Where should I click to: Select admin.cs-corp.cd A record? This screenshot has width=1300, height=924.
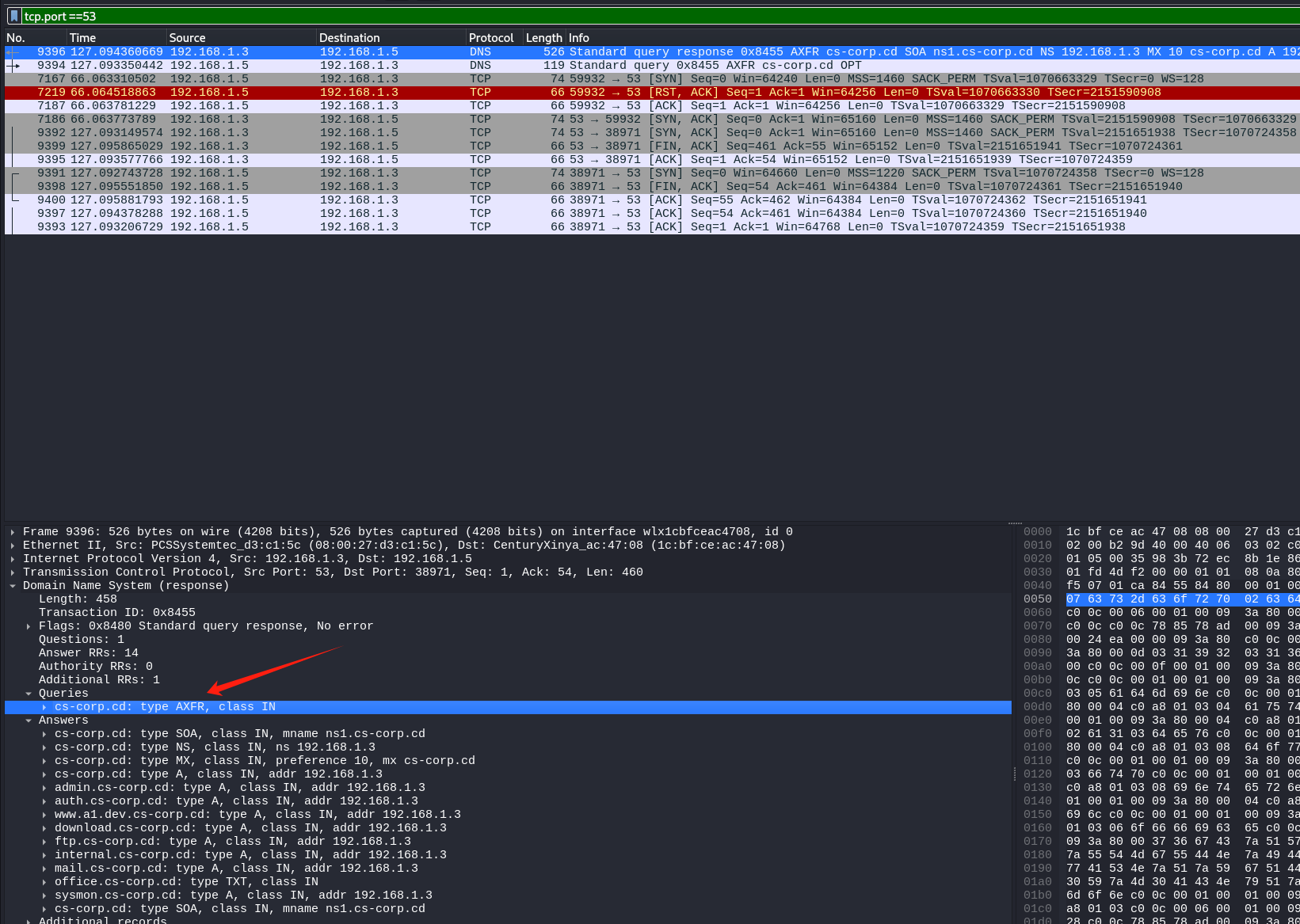point(240,788)
